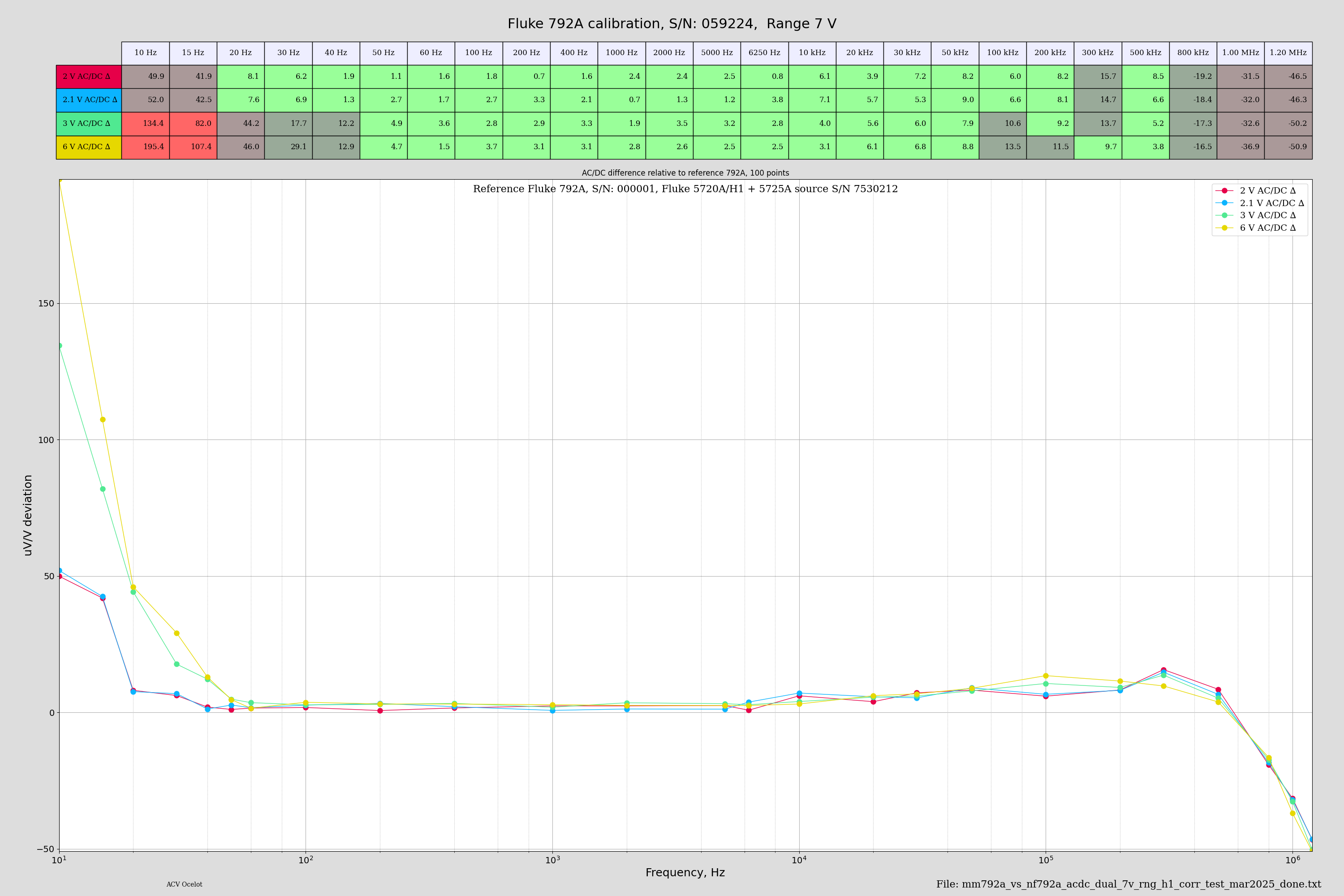Click the 'Fluke 792A calibration' main title

[672, 24]
